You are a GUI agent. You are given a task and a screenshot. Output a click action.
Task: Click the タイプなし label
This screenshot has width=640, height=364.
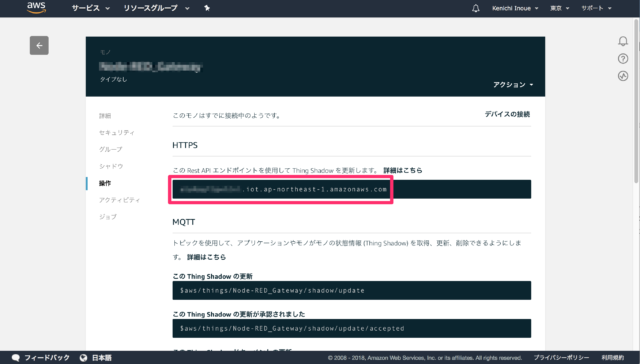pos(113,80)
